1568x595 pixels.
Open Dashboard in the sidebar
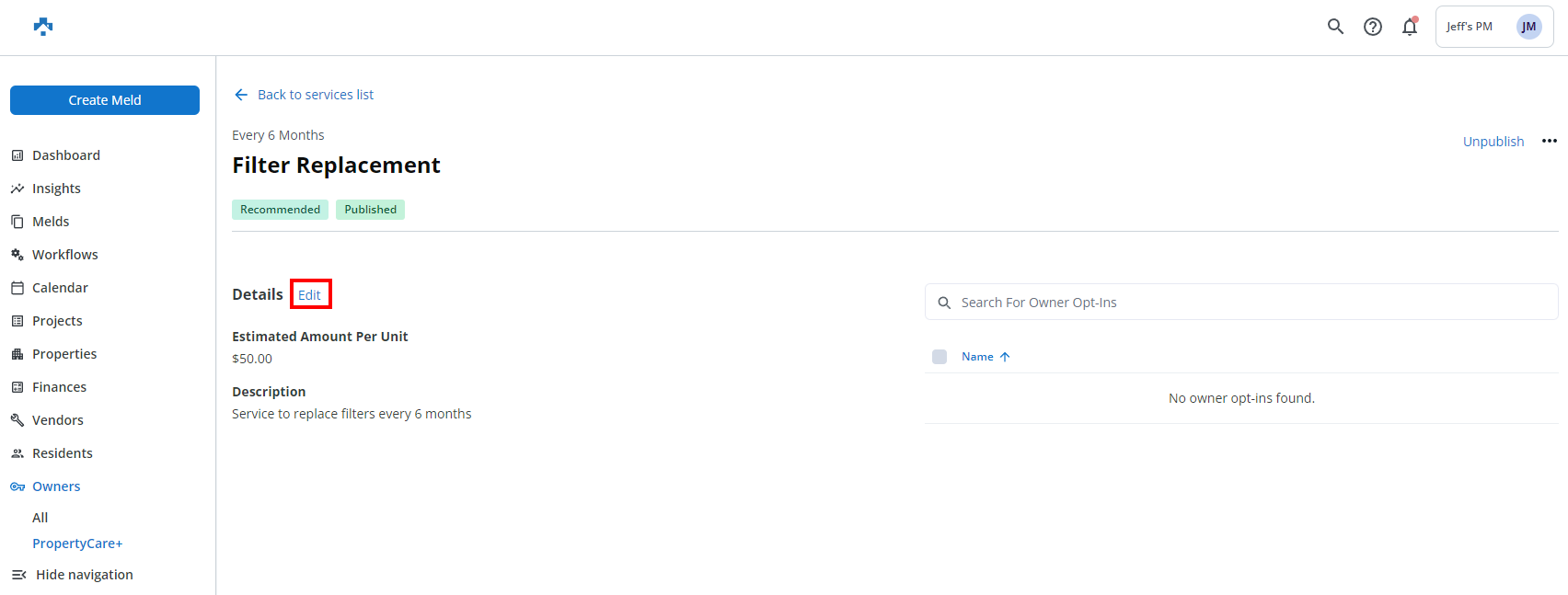pos(66,155)
